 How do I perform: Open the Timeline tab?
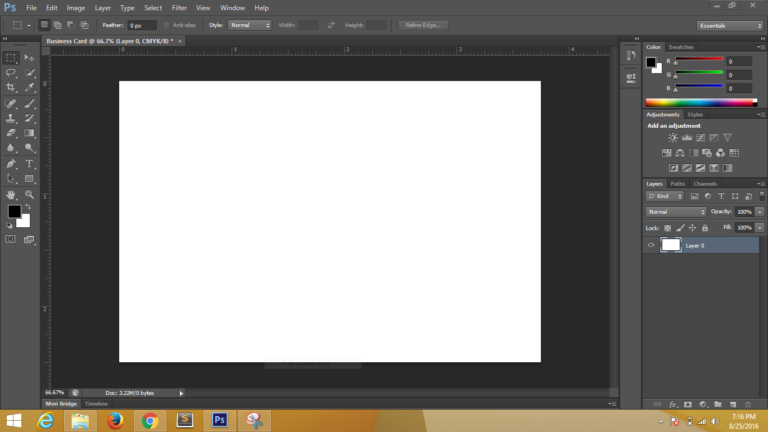(x=96, y=404)
